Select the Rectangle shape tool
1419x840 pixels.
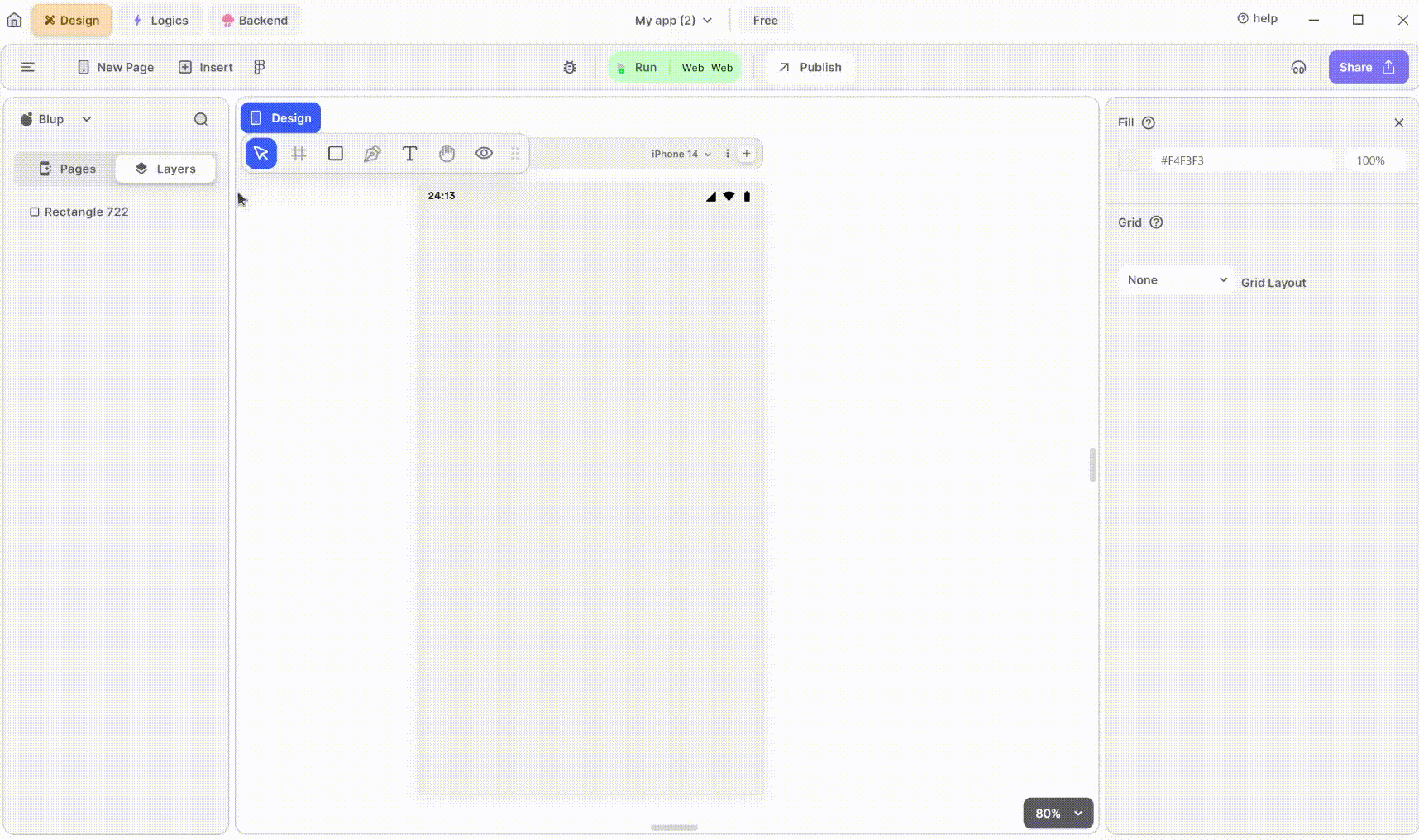tap(336, 154)
